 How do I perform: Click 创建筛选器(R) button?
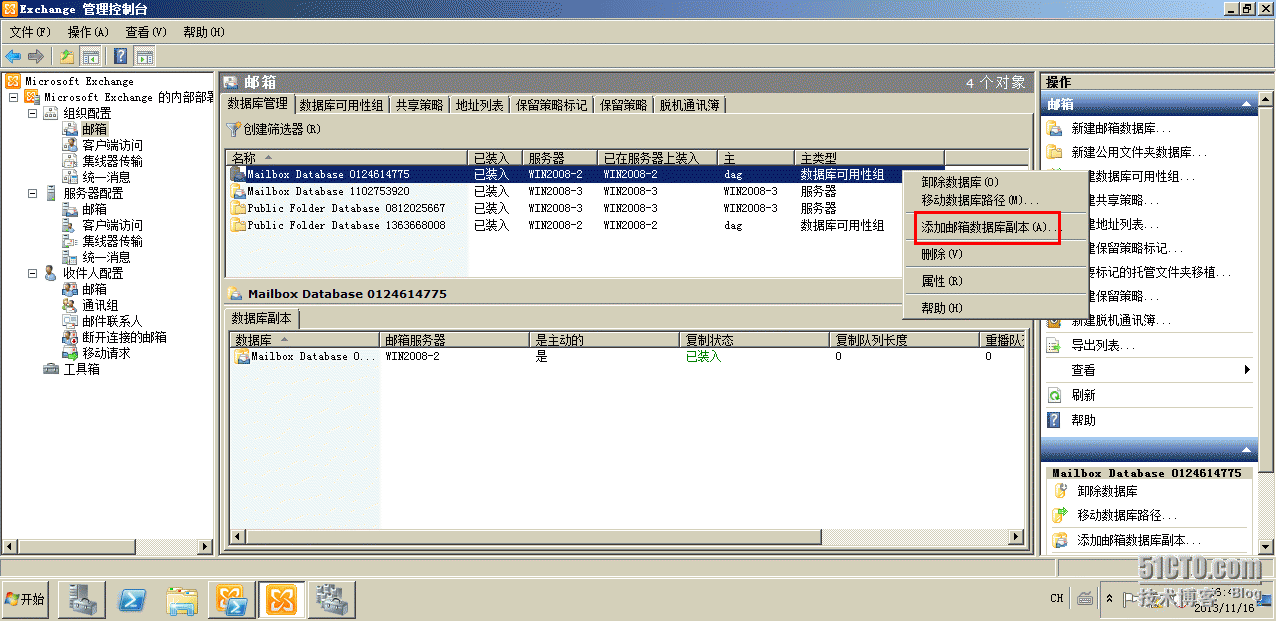coord(274,129)
